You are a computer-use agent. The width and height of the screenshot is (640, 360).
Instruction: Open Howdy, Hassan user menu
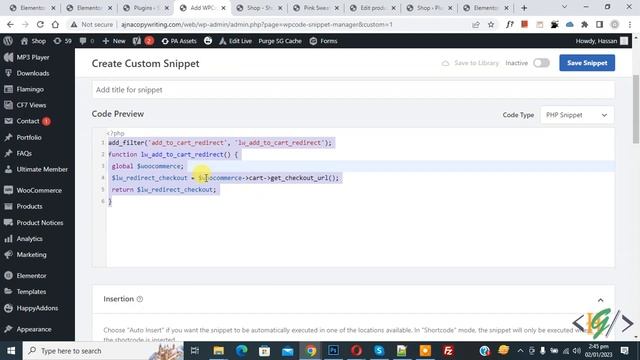tap(601, 41)
